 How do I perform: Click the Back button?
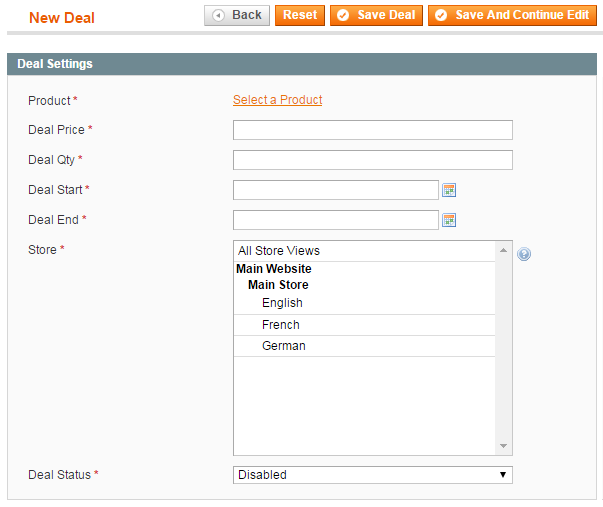[x=237, y=15]
